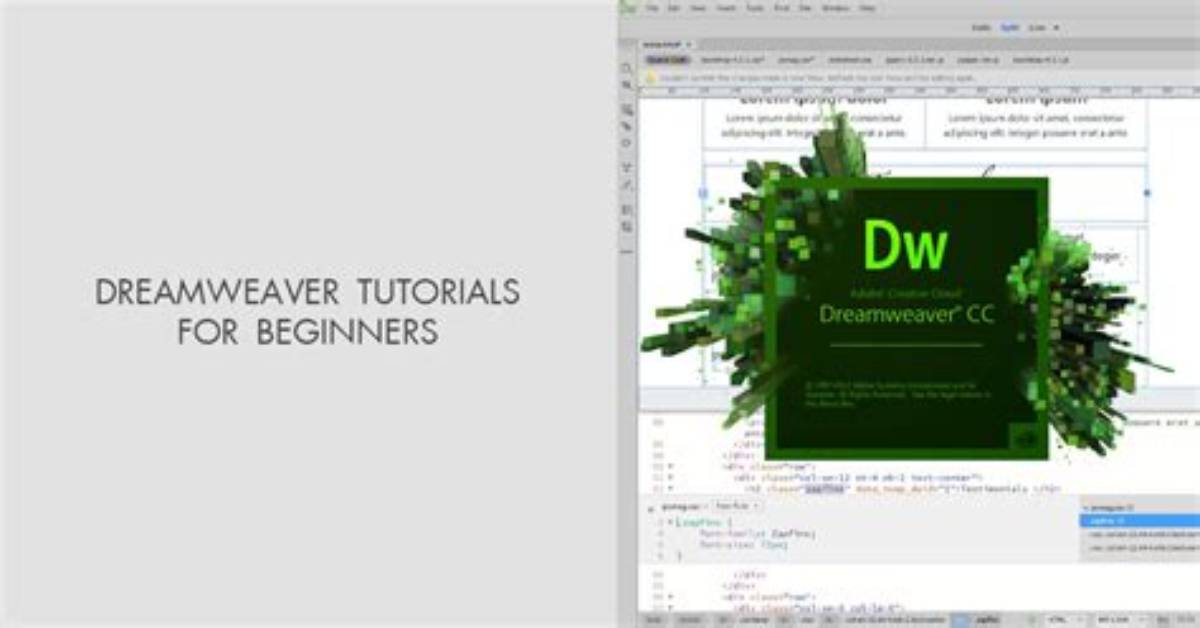Image resolution: width=1200 pixels, height=628 pixels.
Task: Collapse the .zapfino rule fold arrow
Action: [670, 522]
